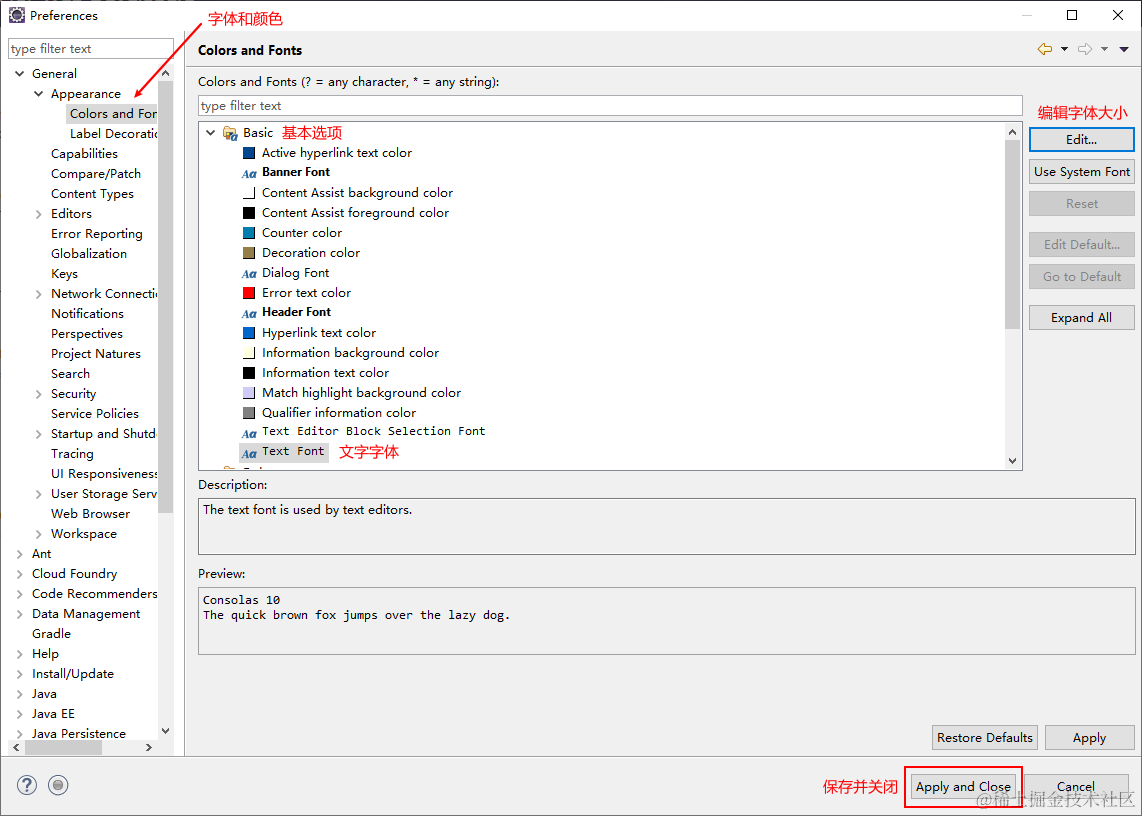Click the Restore Defaults button
The image size is (1142, 816).
coord(985,737)
